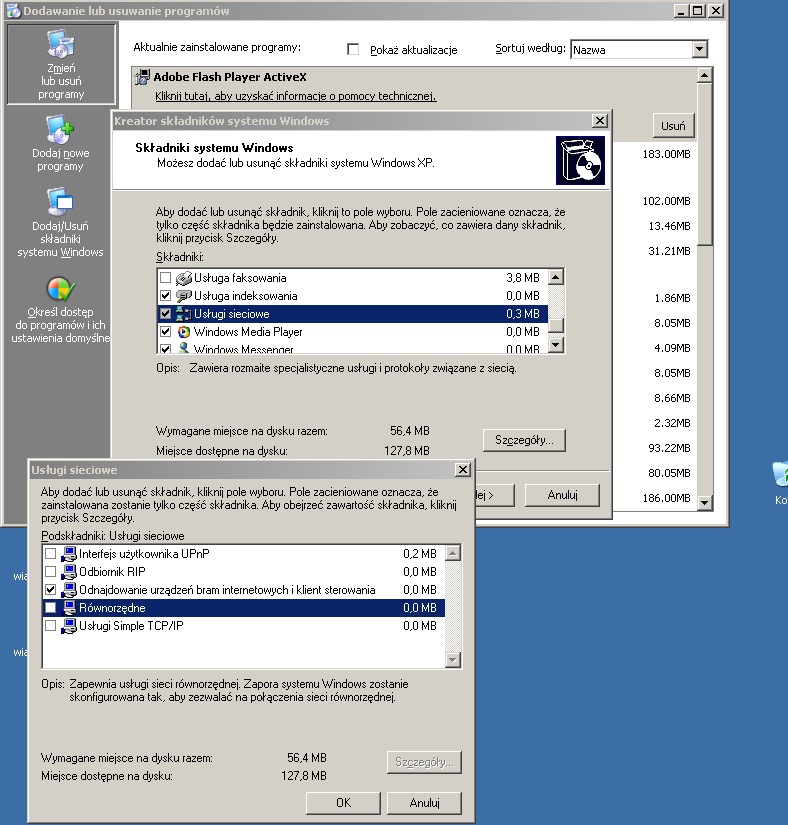This screenshot has width=788, height=825.
Task: Click the Usługa faksowania fax icon
Action: tap(184, 278)
